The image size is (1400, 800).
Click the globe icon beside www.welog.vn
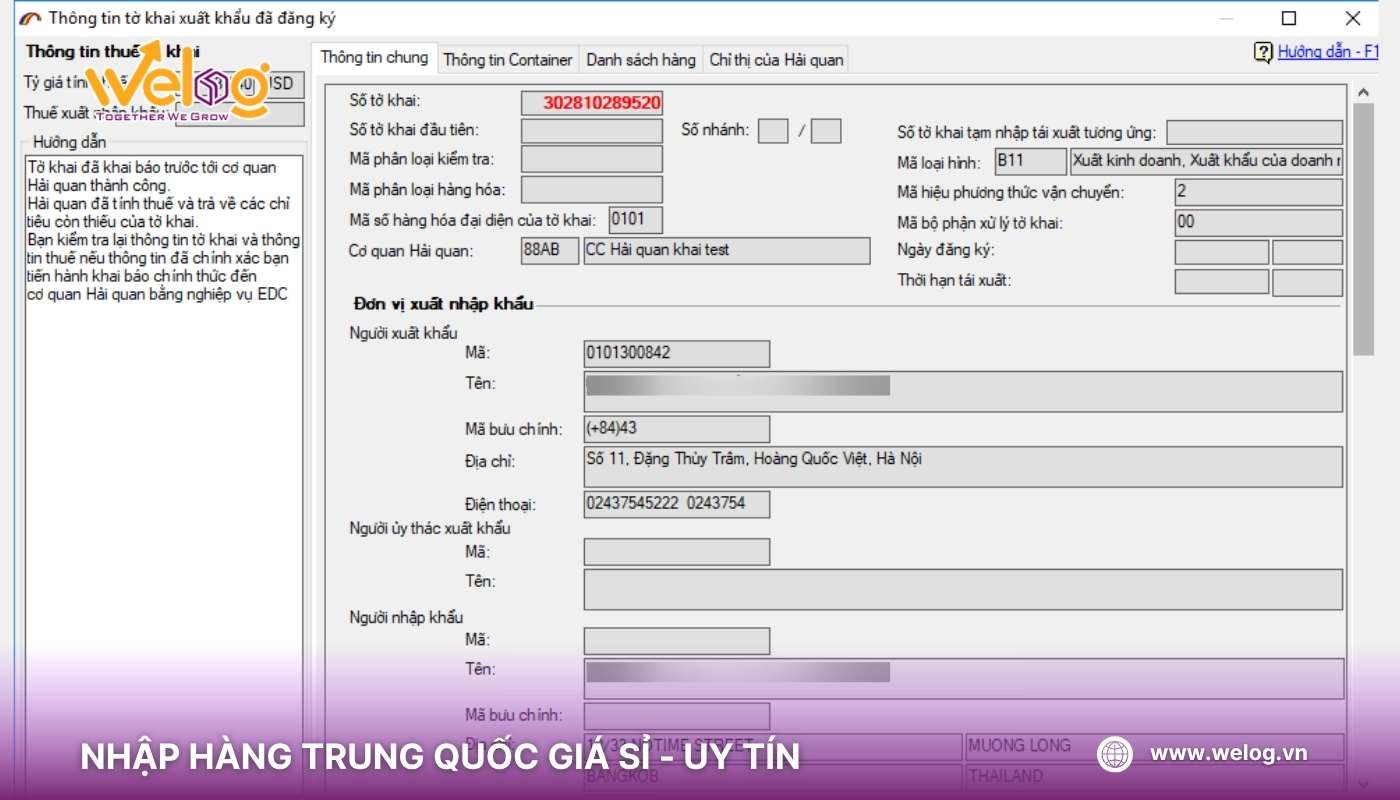pyautogui.click(x=1115, y=754)
